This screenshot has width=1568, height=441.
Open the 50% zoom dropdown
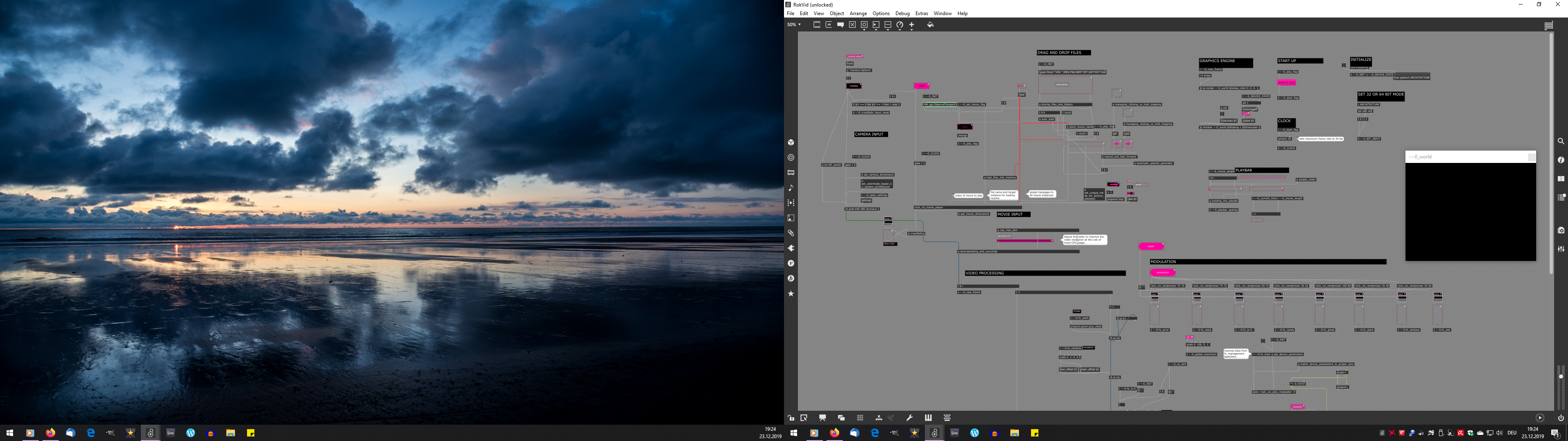tap(794, 25)
